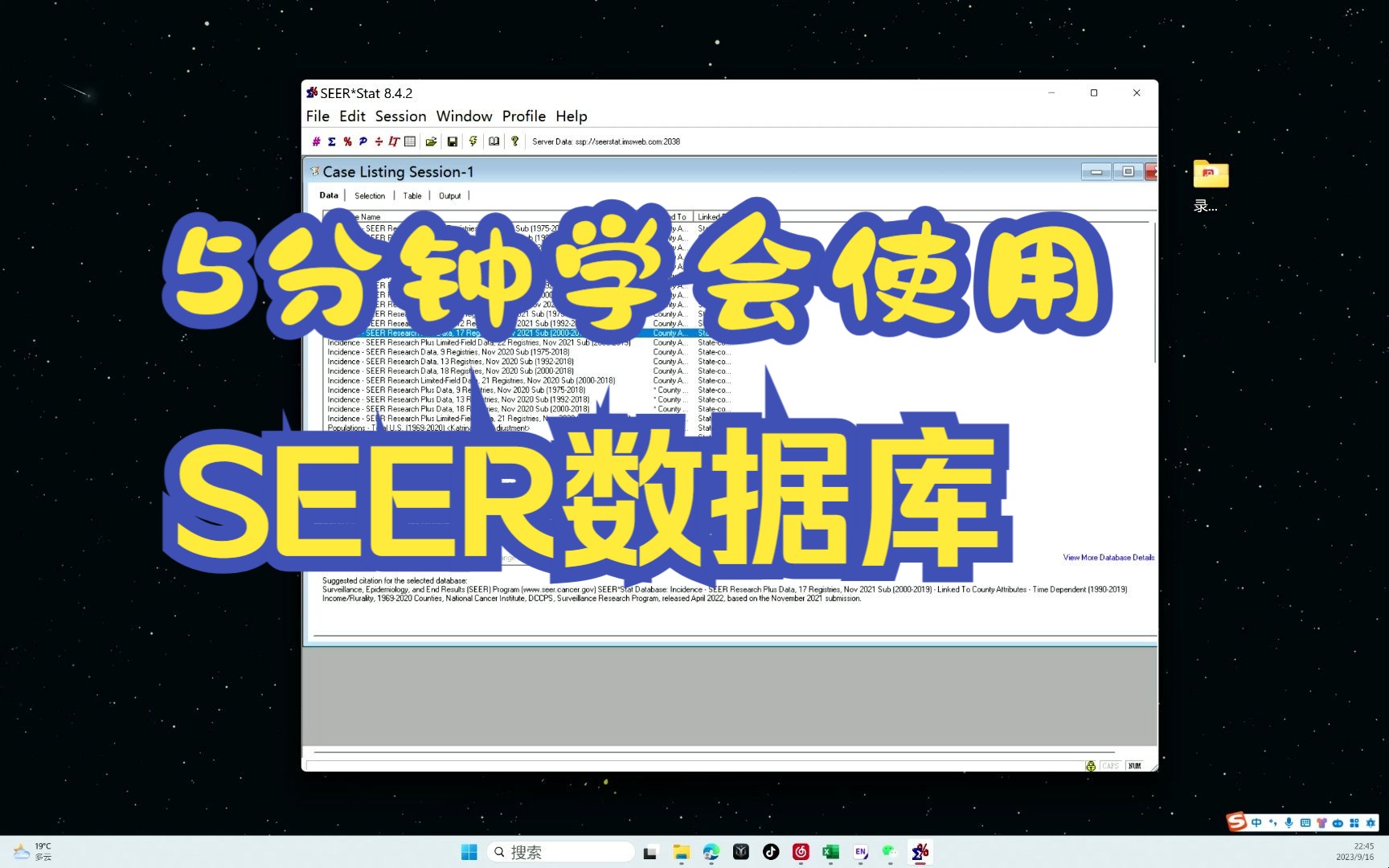This screenshot has height=868, width=1389.
Task: Open the Session menu
Action: point(400,116)
